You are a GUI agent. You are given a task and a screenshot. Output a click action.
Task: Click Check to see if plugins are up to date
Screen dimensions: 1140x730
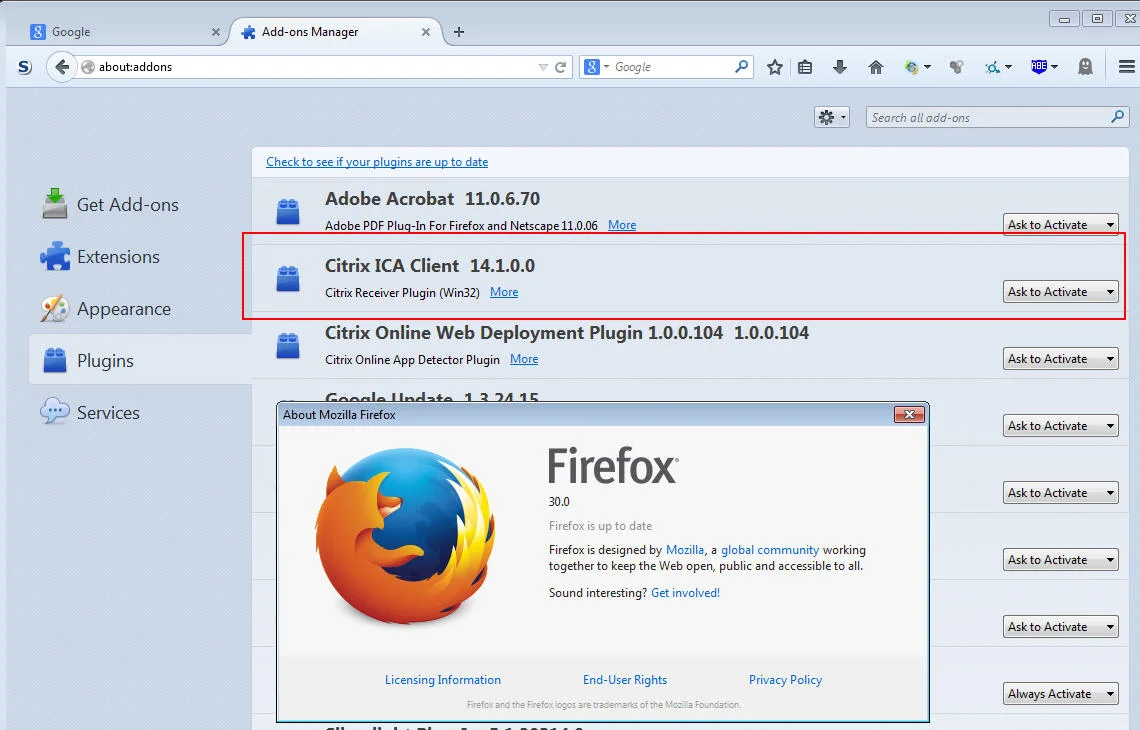(x=377, y=162)
